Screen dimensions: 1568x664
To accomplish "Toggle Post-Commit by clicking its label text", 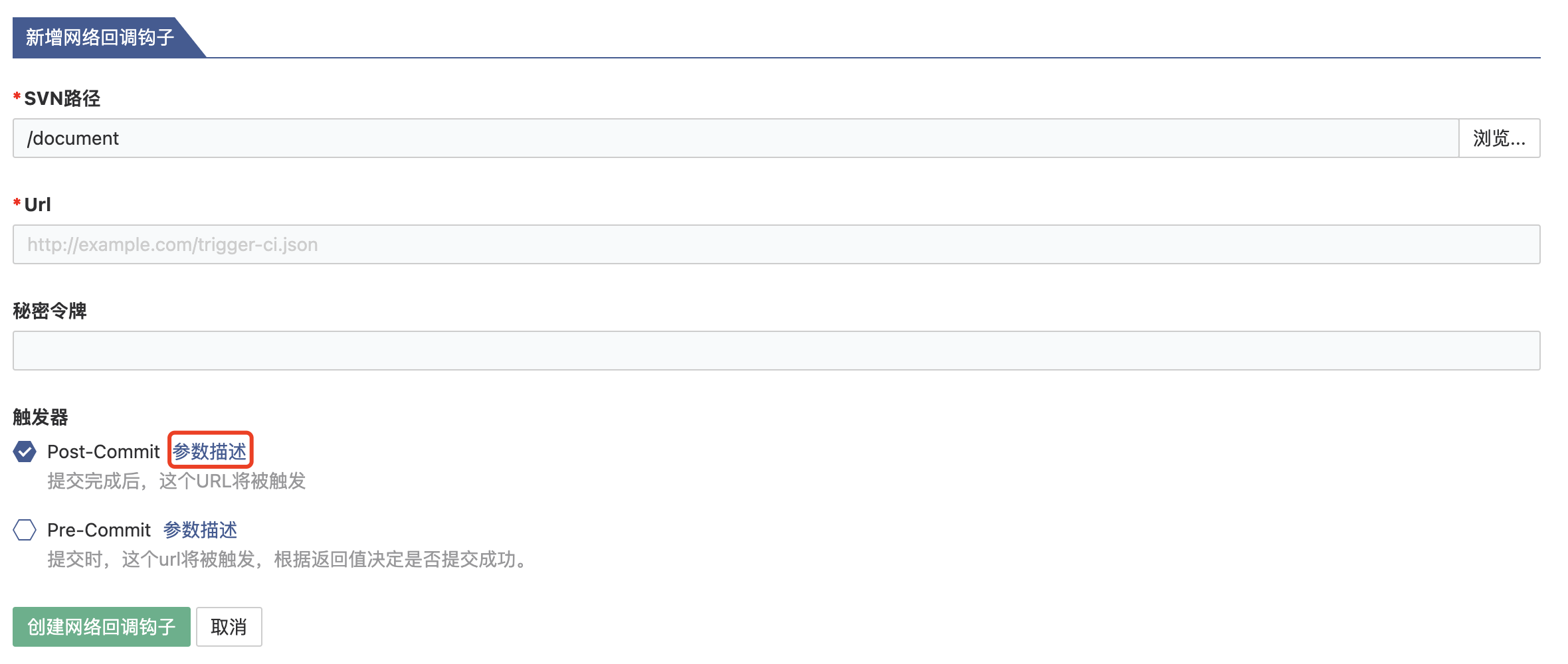I will click(x=104, y=452).
